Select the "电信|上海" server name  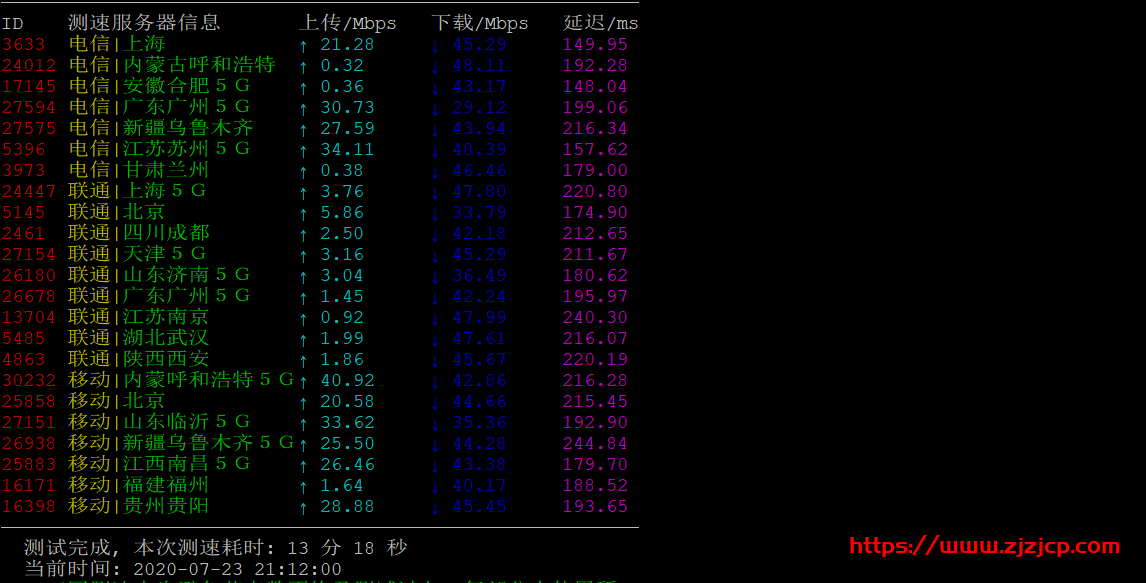click(117, 44)
